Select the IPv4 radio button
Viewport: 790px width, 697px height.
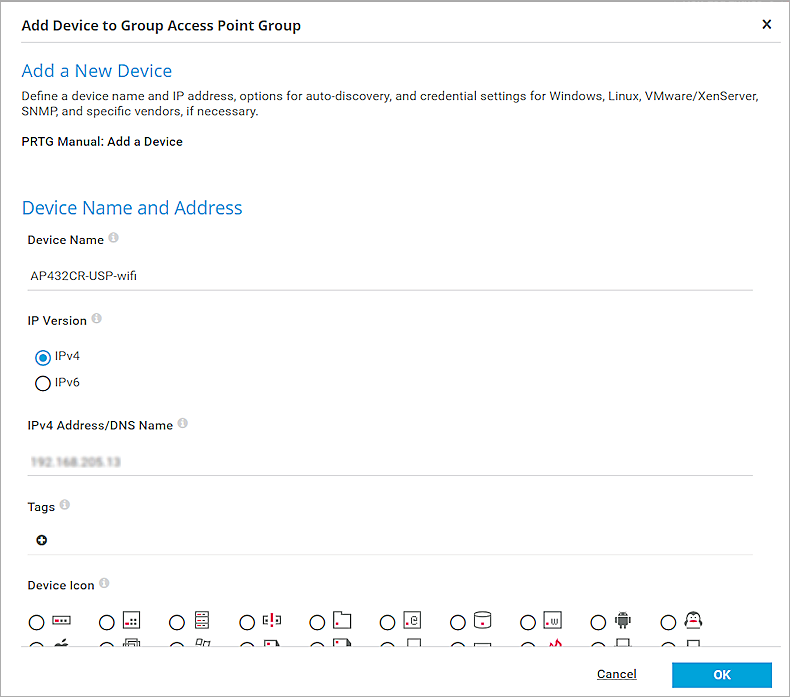pos(43,357)
